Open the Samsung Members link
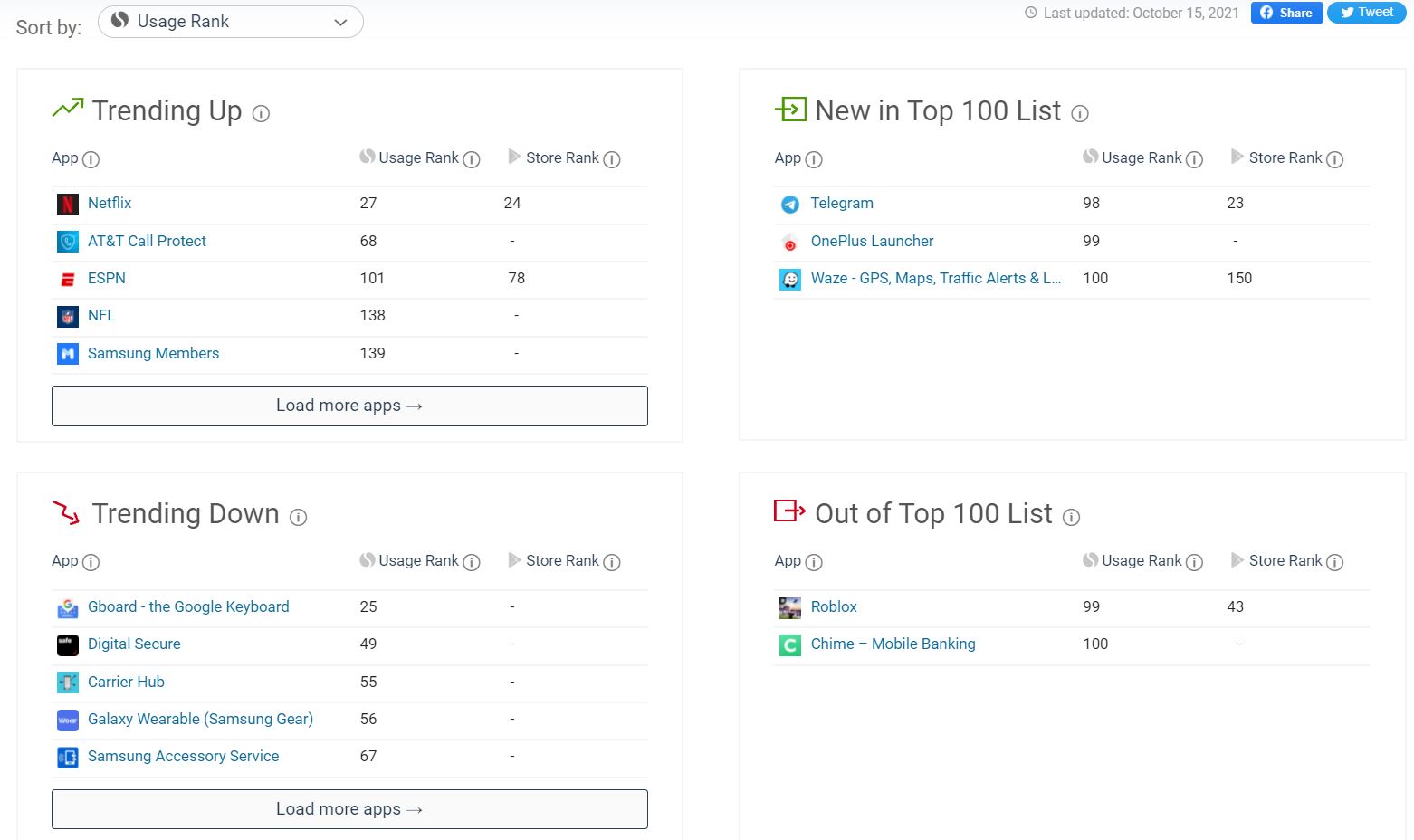The height and width of the screenshot is (840, 1414). (x=153, y=353)
